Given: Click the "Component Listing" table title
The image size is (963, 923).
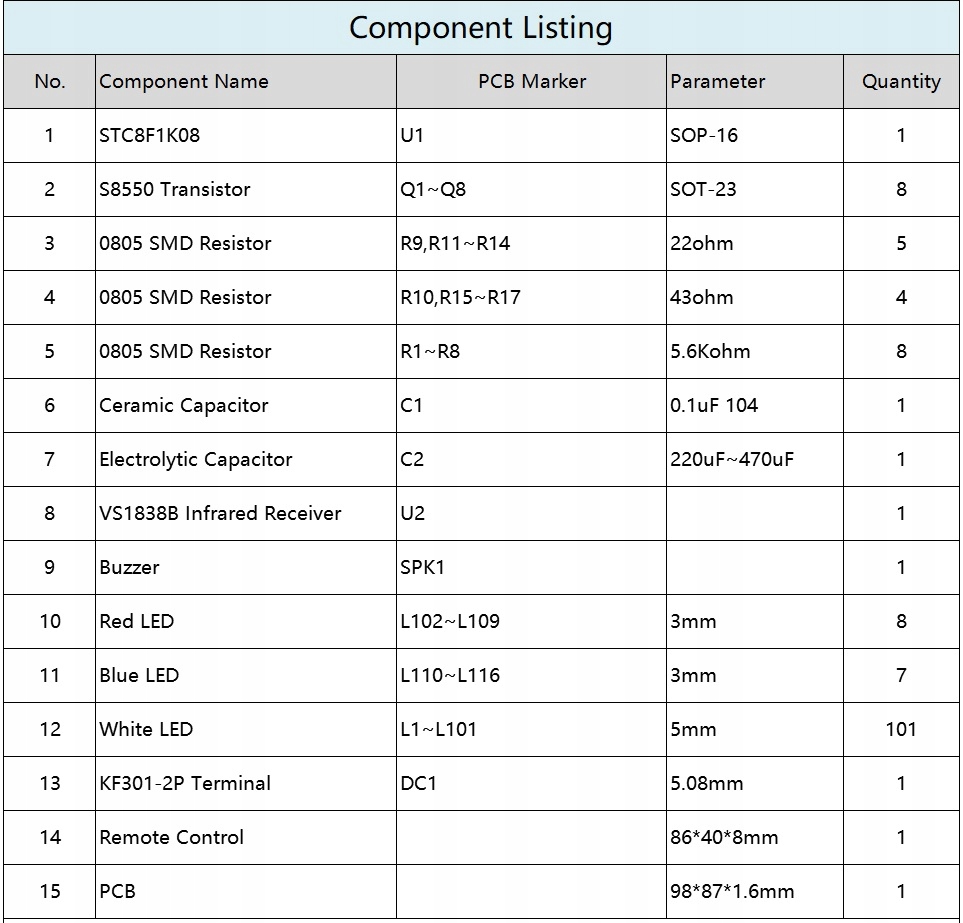Looking at the screenshot, I should (480, 27).
